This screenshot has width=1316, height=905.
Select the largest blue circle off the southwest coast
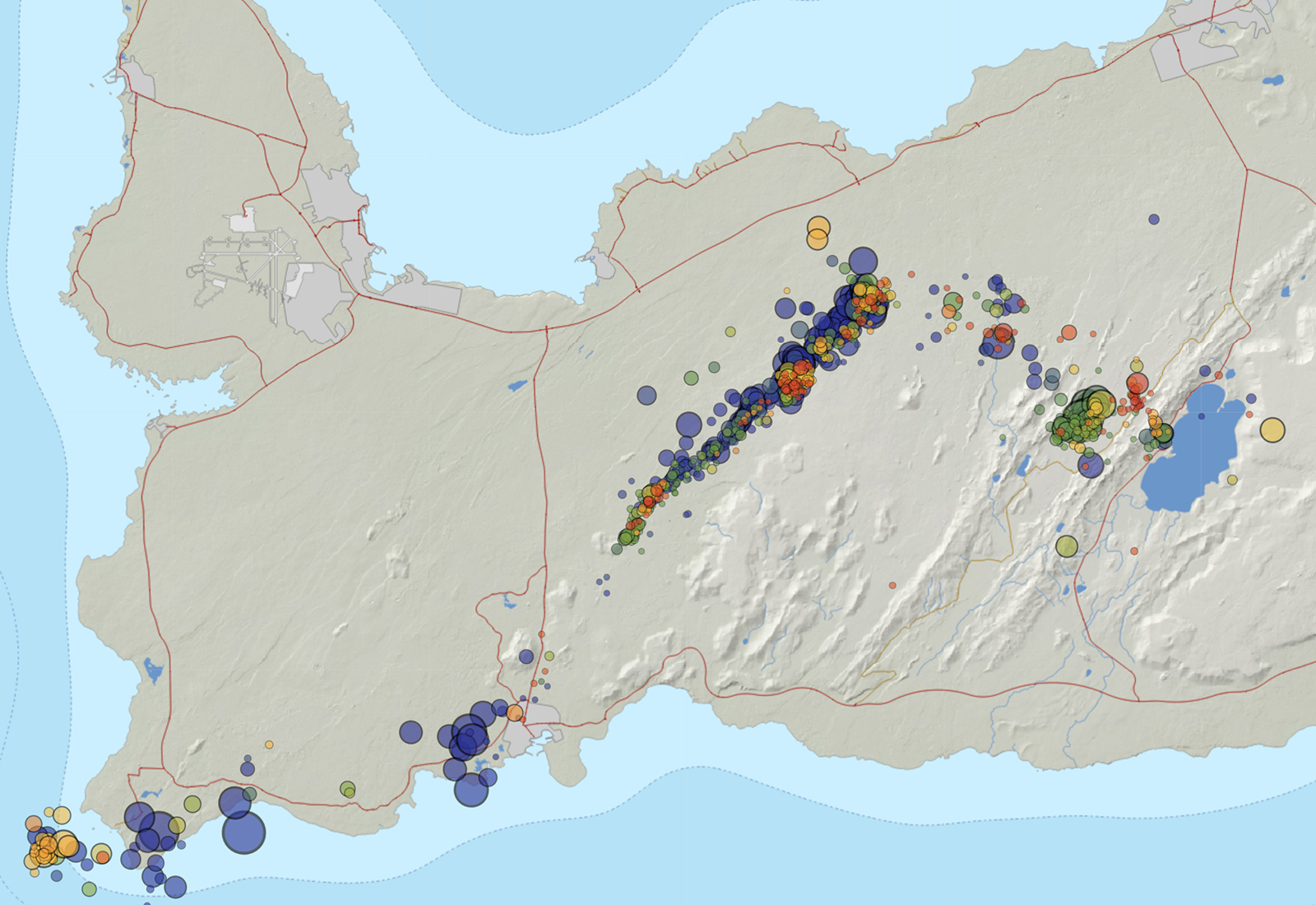[x=243, y=832]
